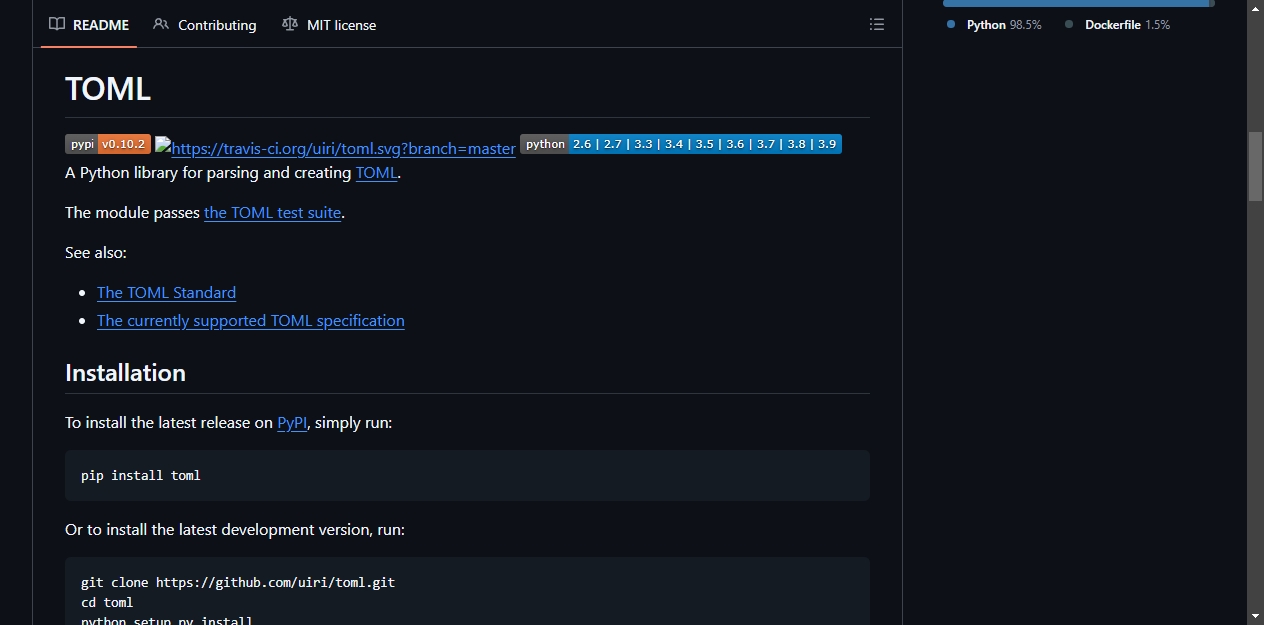Click the 'See also:' text
This screenshot has height=625, width=1264.
point(96,252)
